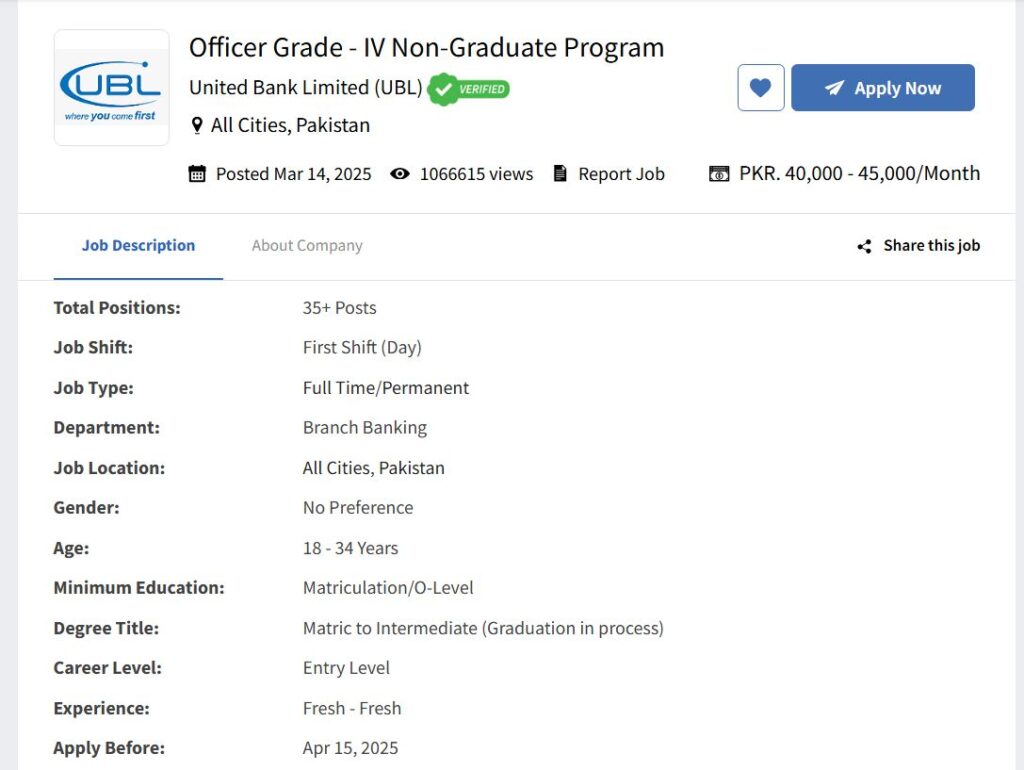
Task: Click the 'Minimum Education:' label
Action: coord(139,588)
